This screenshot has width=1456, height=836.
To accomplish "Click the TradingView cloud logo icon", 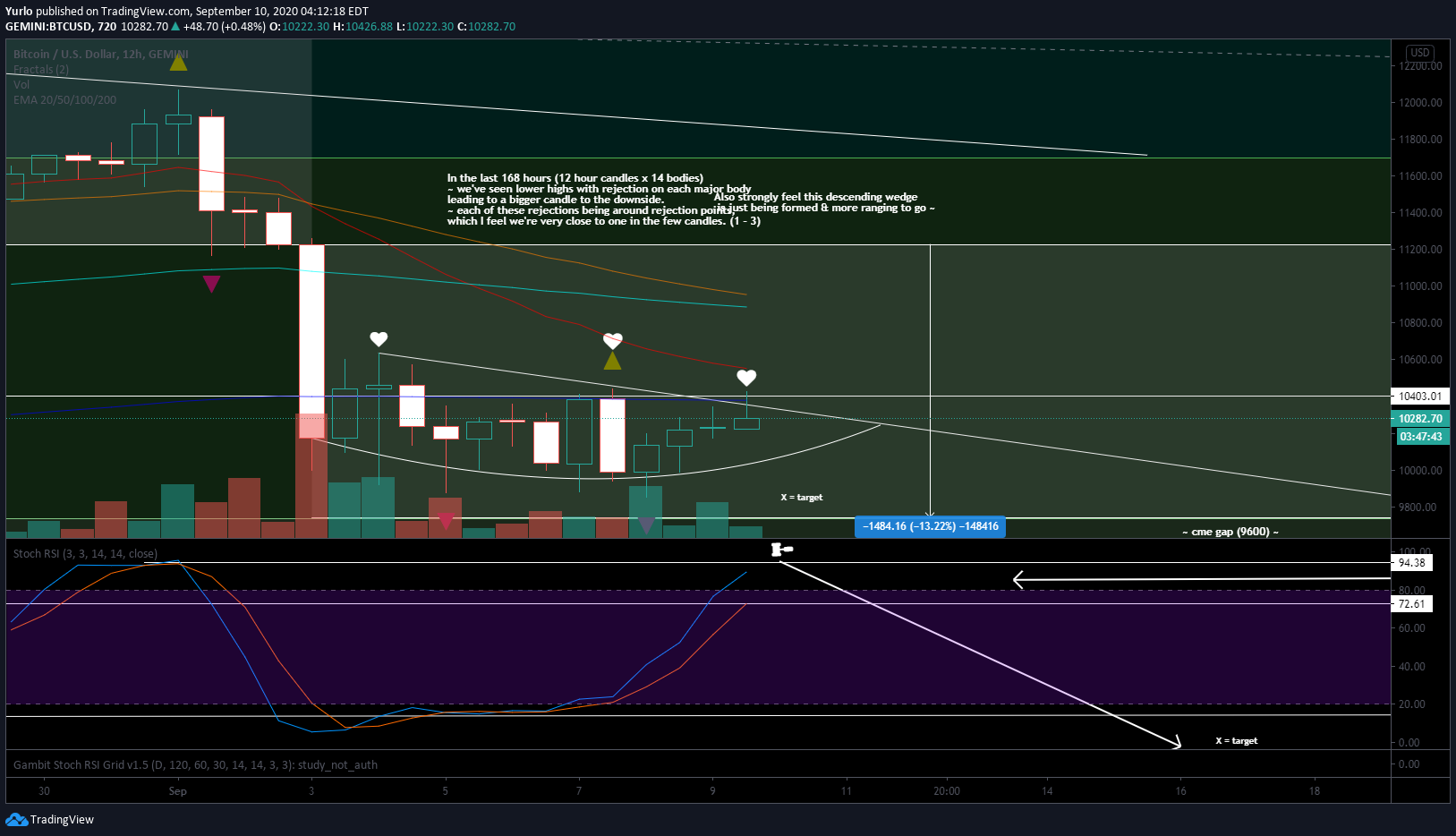I will click(x=16, y=819).
